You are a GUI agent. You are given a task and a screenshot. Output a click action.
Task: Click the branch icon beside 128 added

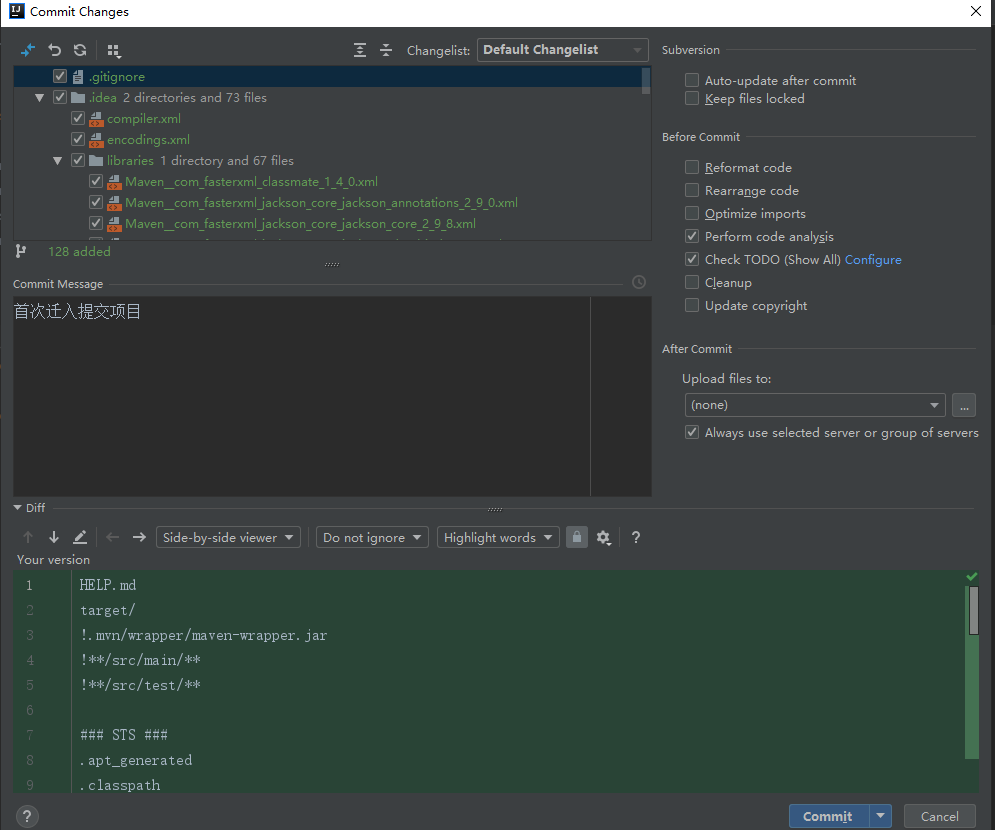21,251
